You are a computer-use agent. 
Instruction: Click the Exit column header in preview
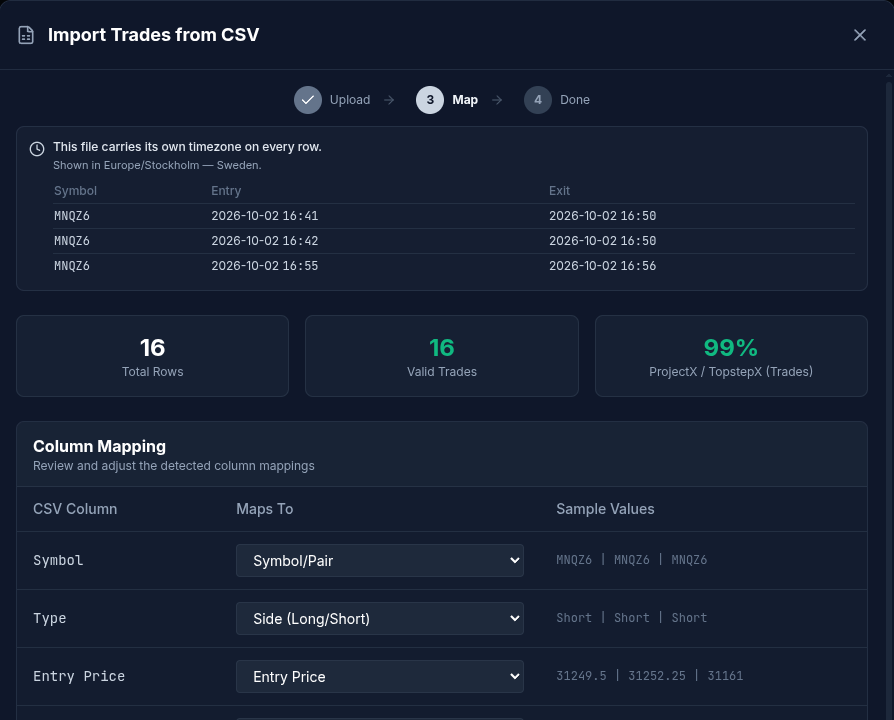[559, 191]
